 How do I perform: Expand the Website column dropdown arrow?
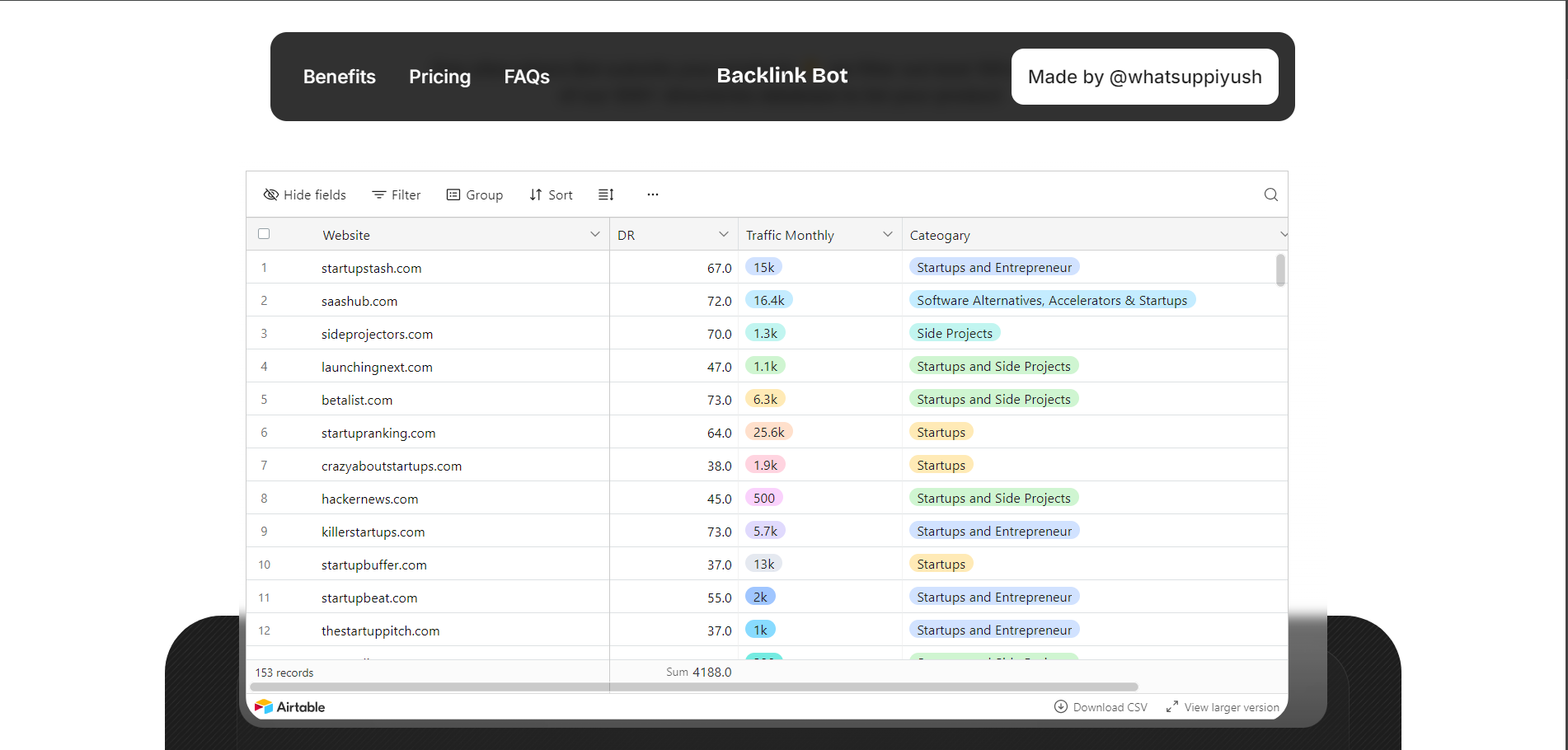(594, 235)
